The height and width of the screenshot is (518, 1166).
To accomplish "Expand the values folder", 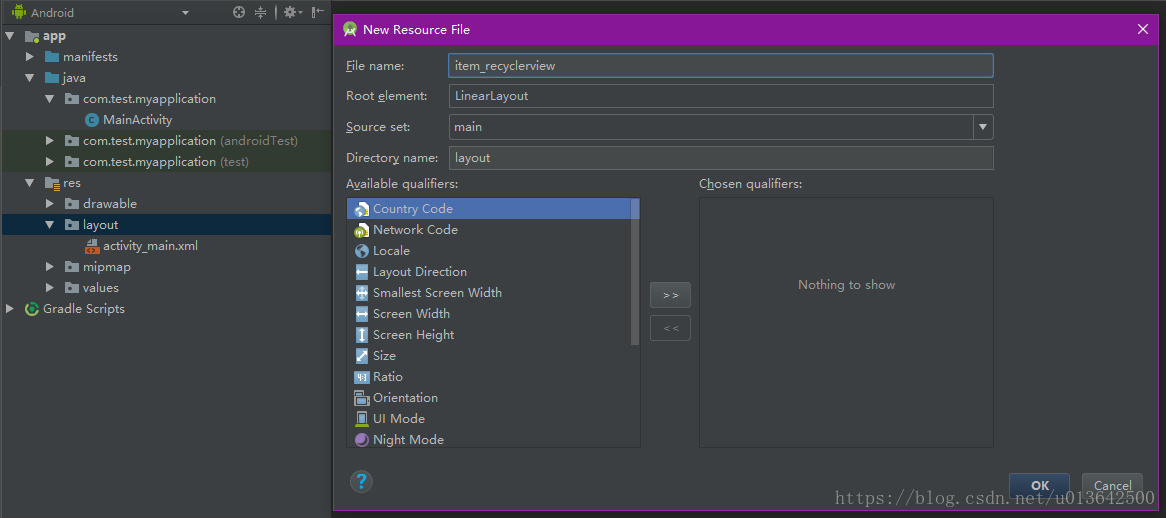I will click(49, 287).
